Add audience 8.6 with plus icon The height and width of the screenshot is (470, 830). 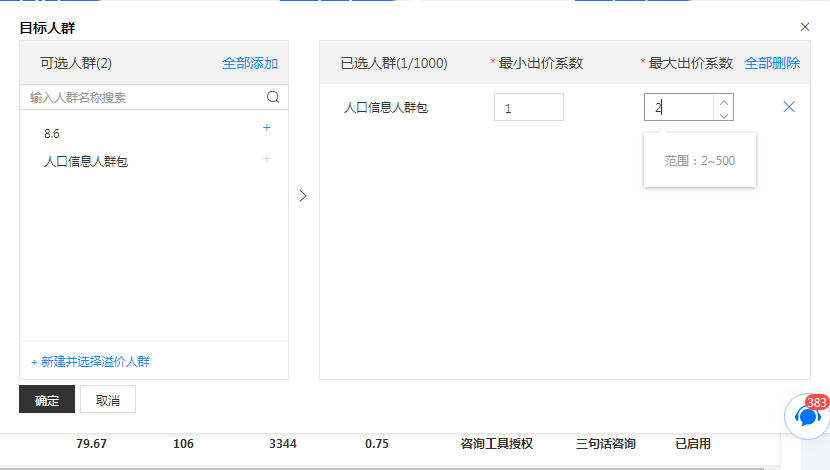coord(267,128)
